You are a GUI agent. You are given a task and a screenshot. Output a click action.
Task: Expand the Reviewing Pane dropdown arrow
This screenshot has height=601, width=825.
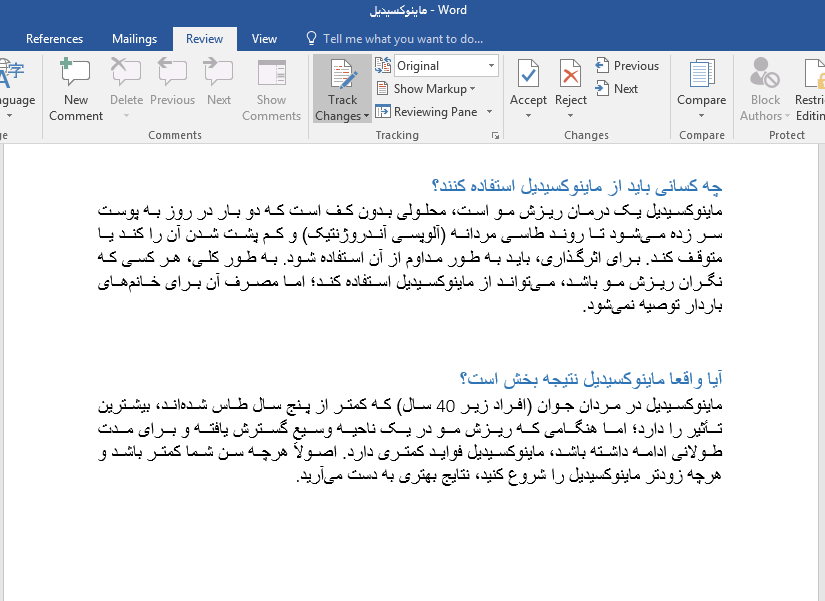pyautogui.click(x=490, y=112)
